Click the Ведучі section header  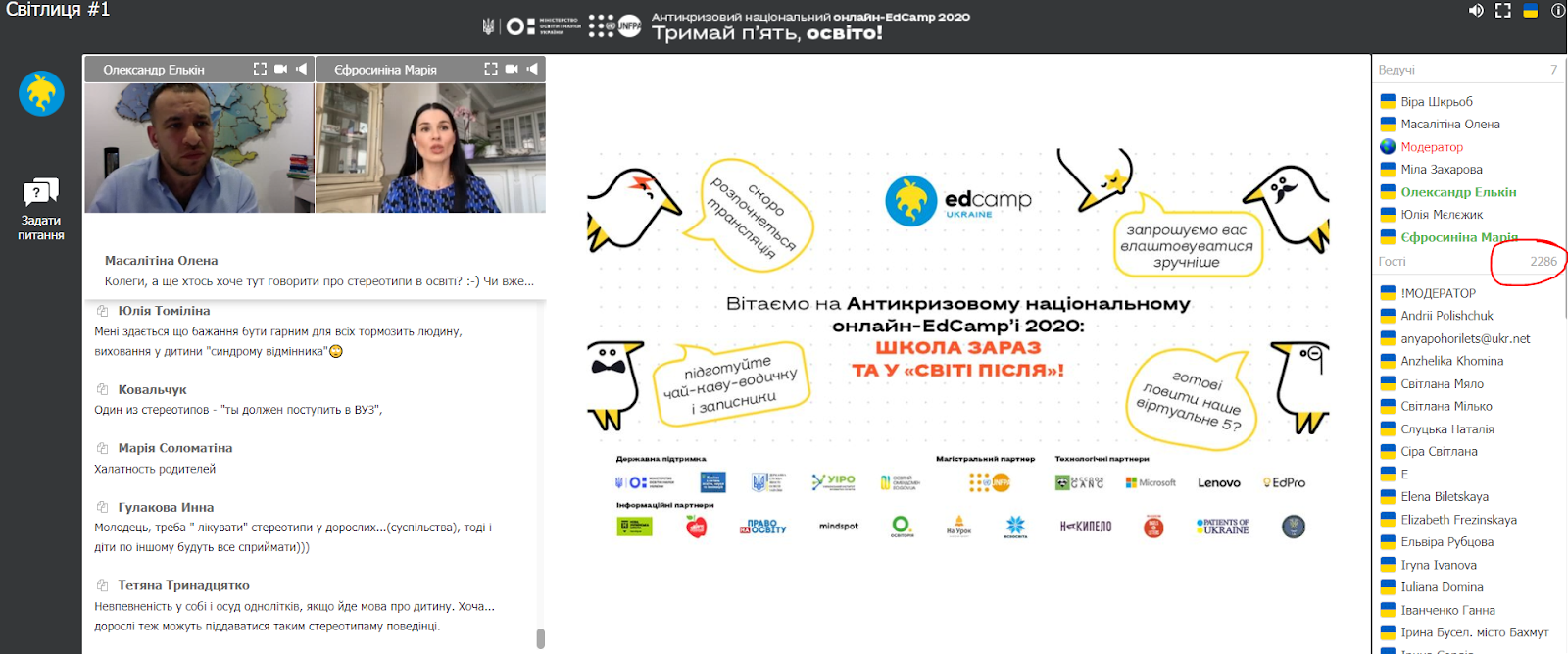[1396, 70]
